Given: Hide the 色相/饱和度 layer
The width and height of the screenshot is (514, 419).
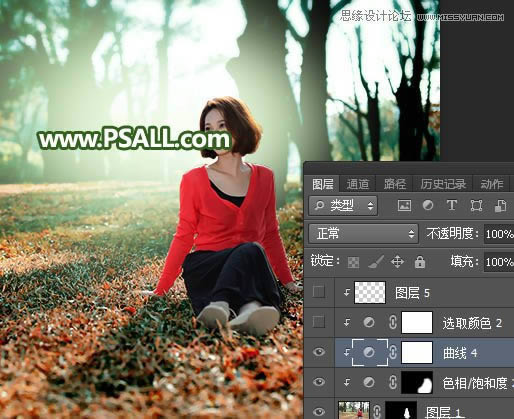Looking at the screenshot, I should pyautogui.click(x=319, y=382).
